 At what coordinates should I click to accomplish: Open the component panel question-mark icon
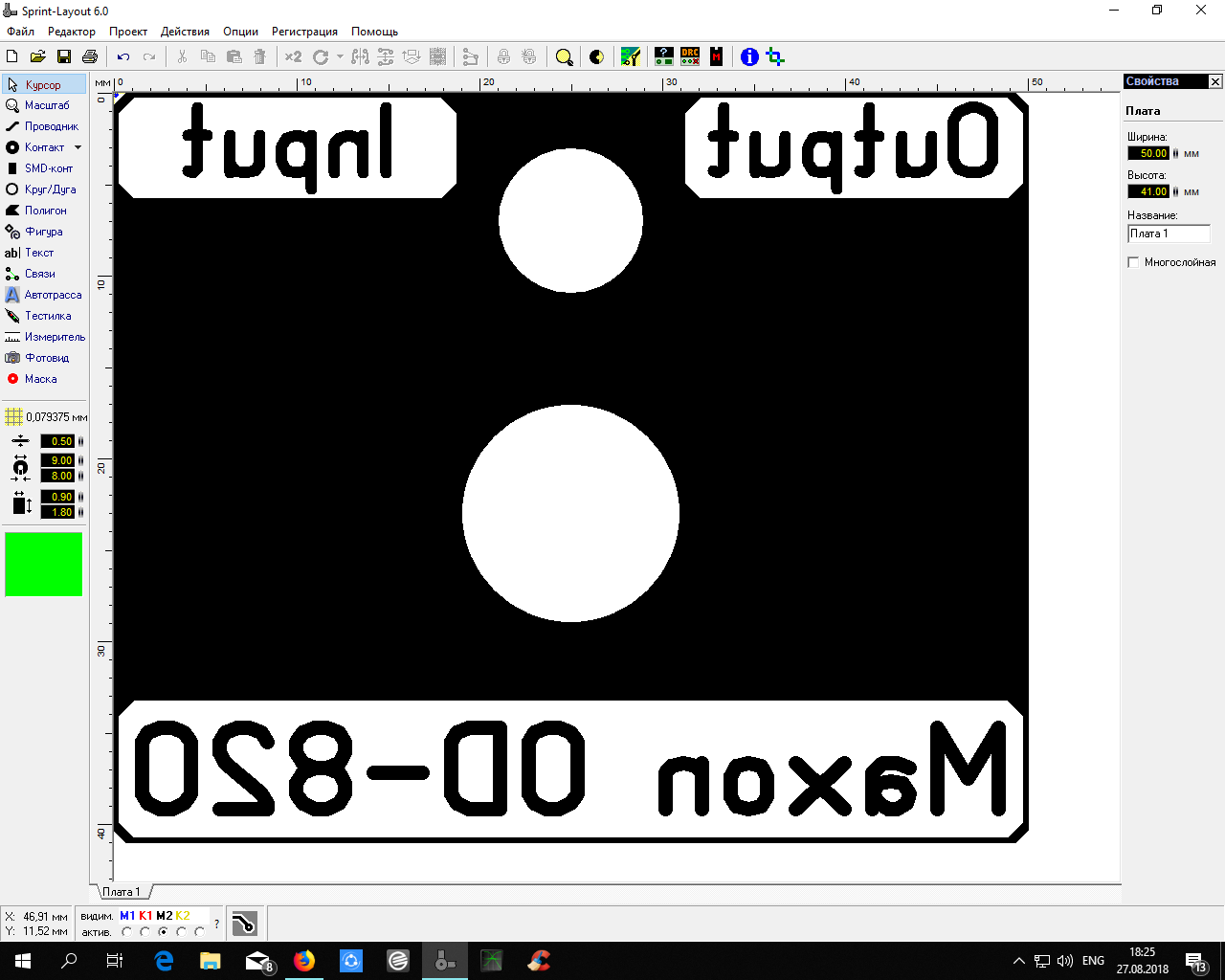663,57
